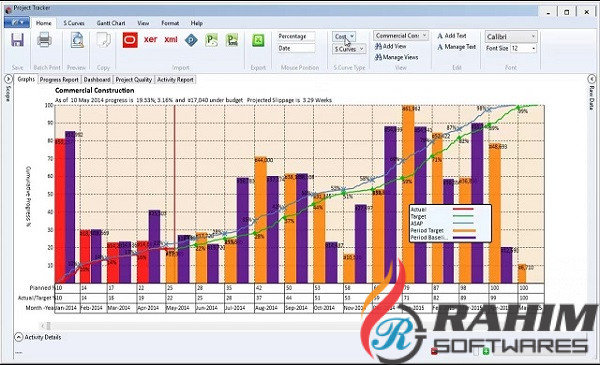Click Add View binoculars button
600x365 pixels.
390,46
